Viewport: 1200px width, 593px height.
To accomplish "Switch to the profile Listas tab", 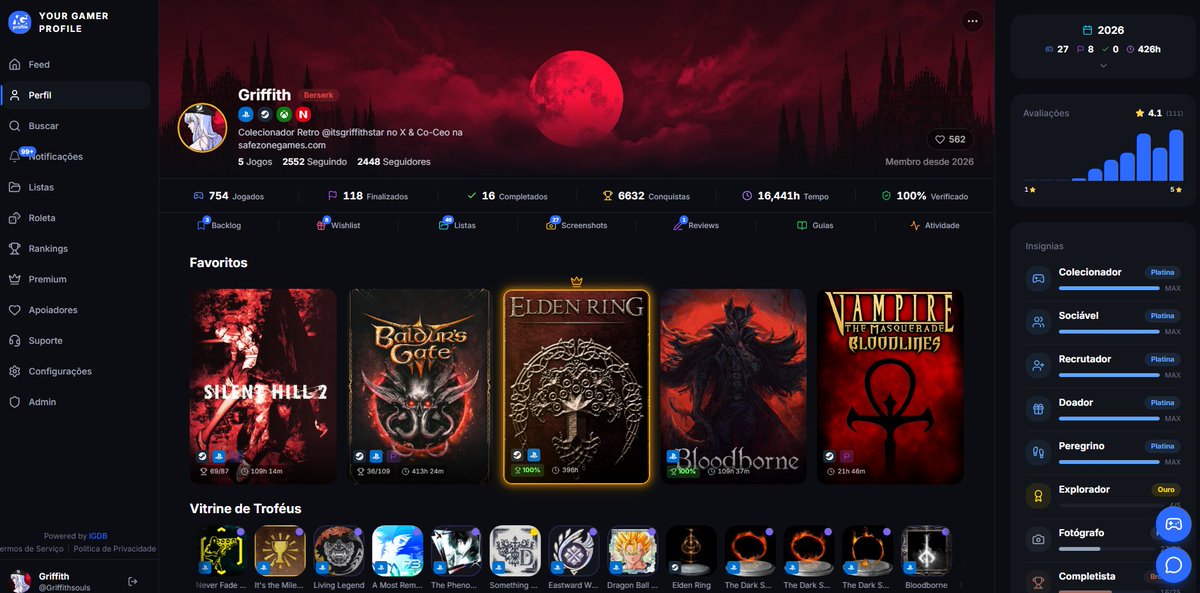I will coord(457,225).
